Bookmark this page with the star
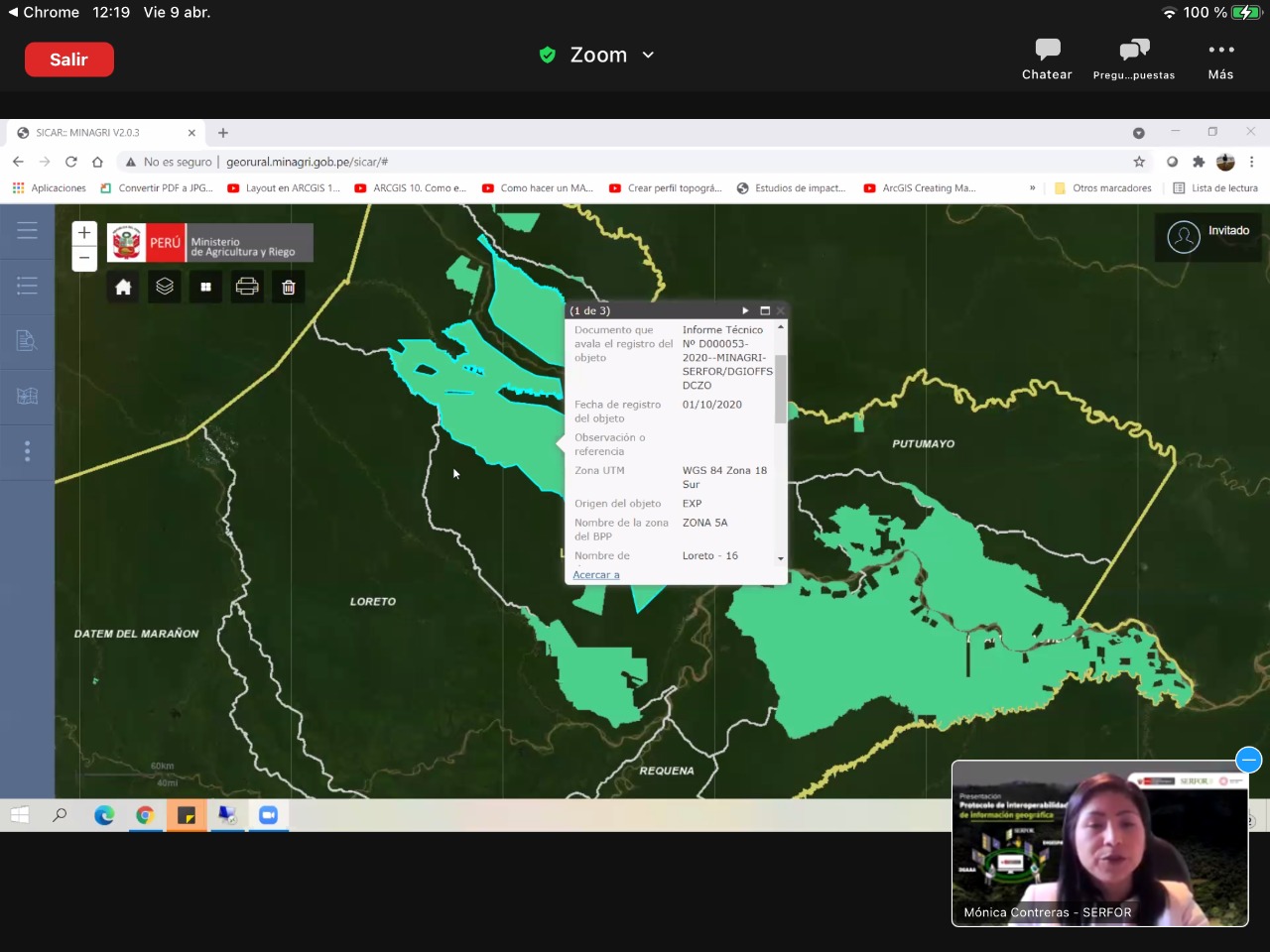 (1139, 162)
